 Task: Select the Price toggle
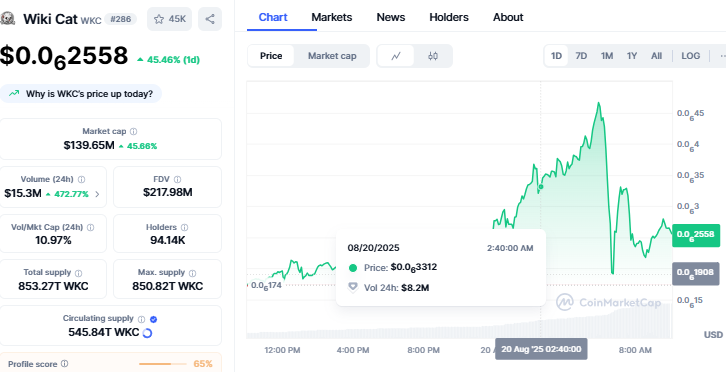271,56
